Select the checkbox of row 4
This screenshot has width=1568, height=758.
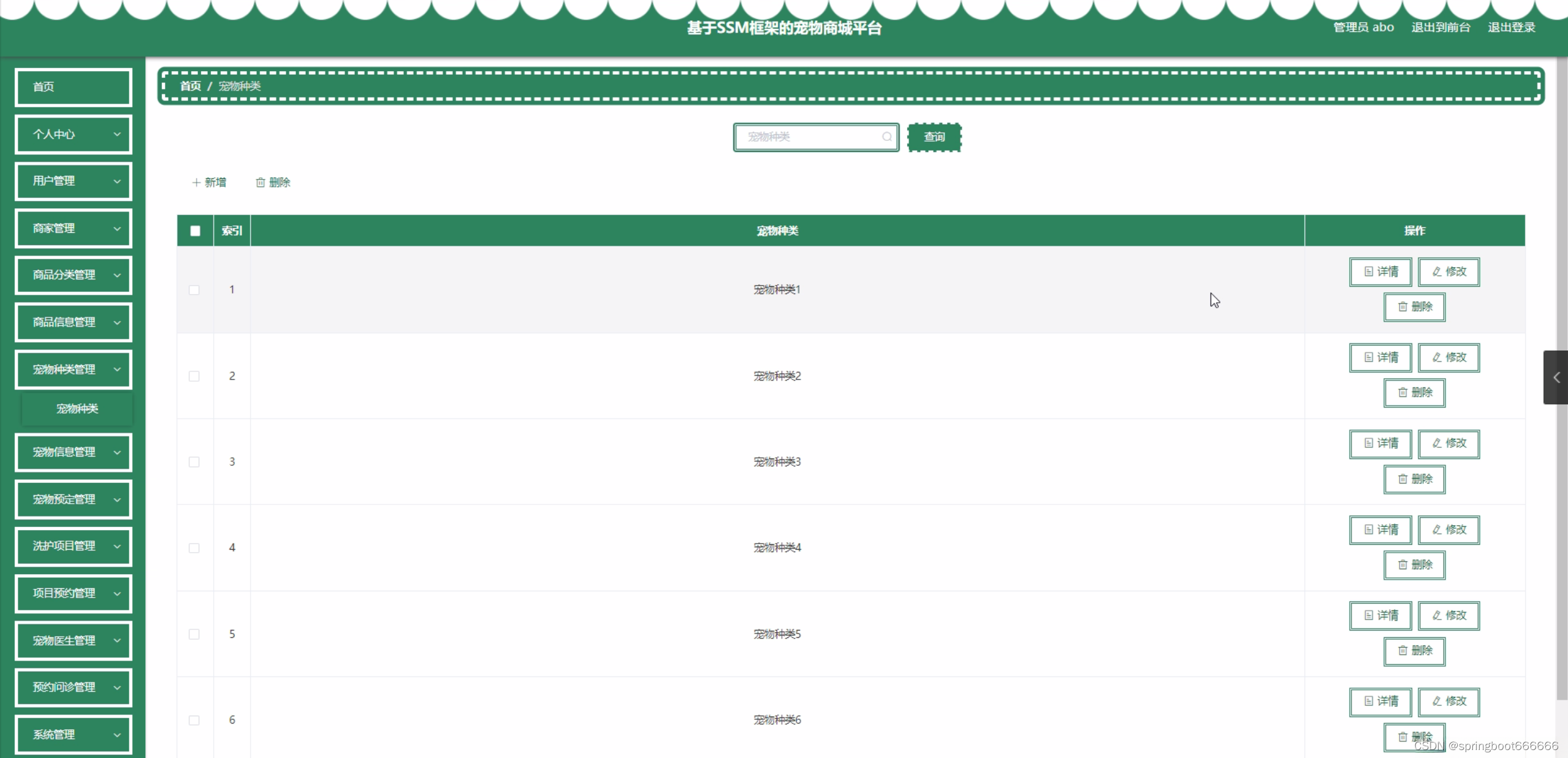(x=194, y=548)
